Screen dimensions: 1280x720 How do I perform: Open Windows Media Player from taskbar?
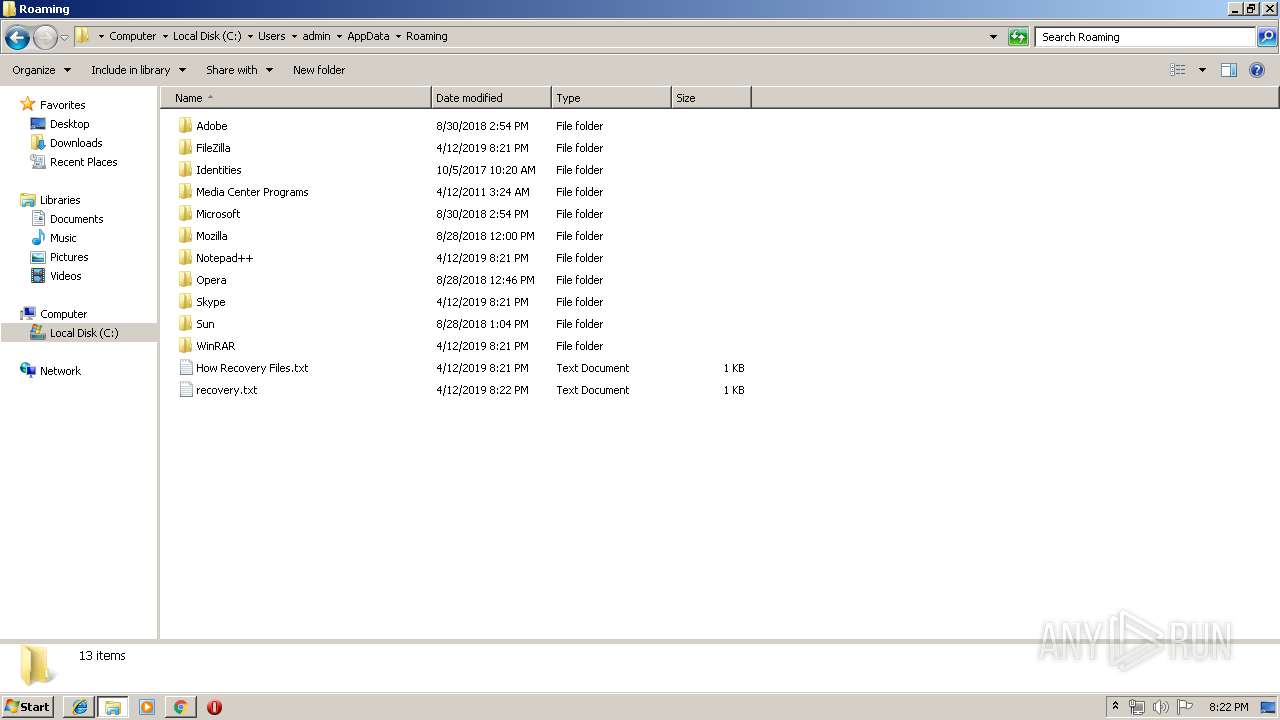[147, 707]
